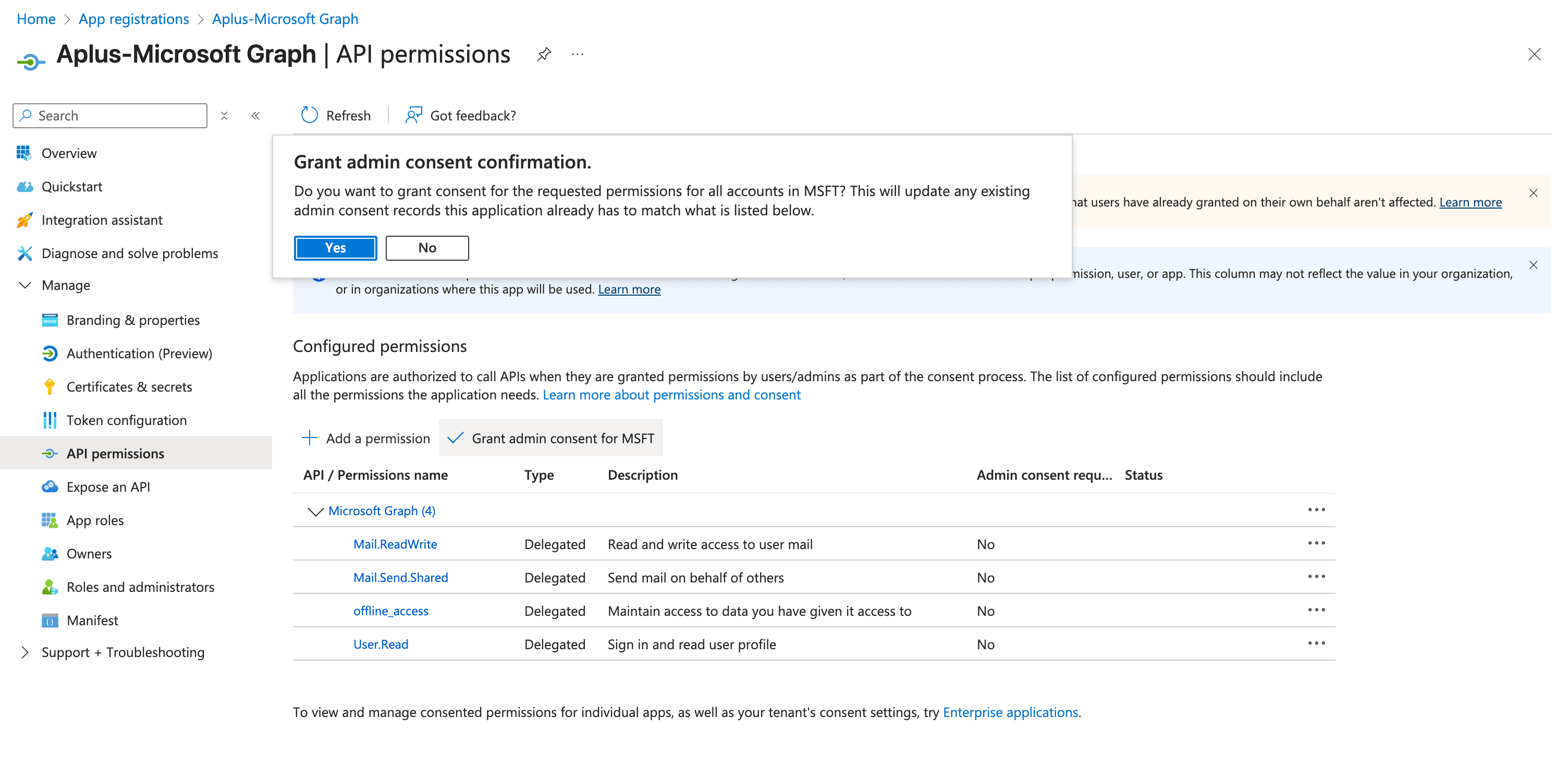
Task: Go to Roles and administrators
Action: coord(140,587)
